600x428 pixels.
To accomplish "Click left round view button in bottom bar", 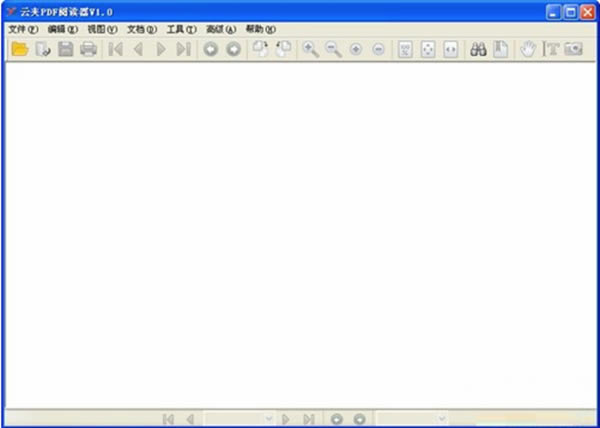I will (337, 419).
